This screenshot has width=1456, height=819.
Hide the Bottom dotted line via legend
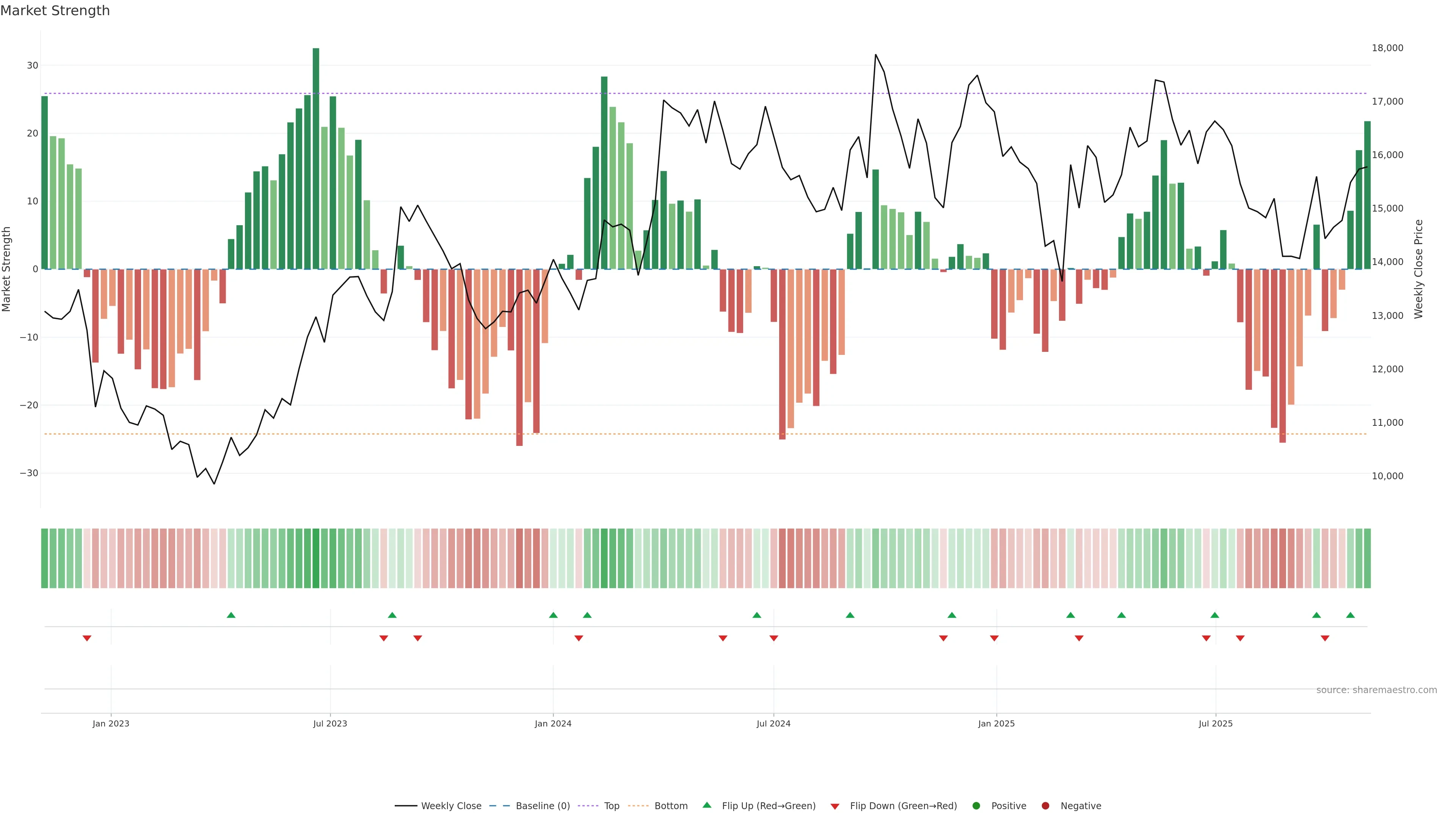670,806
